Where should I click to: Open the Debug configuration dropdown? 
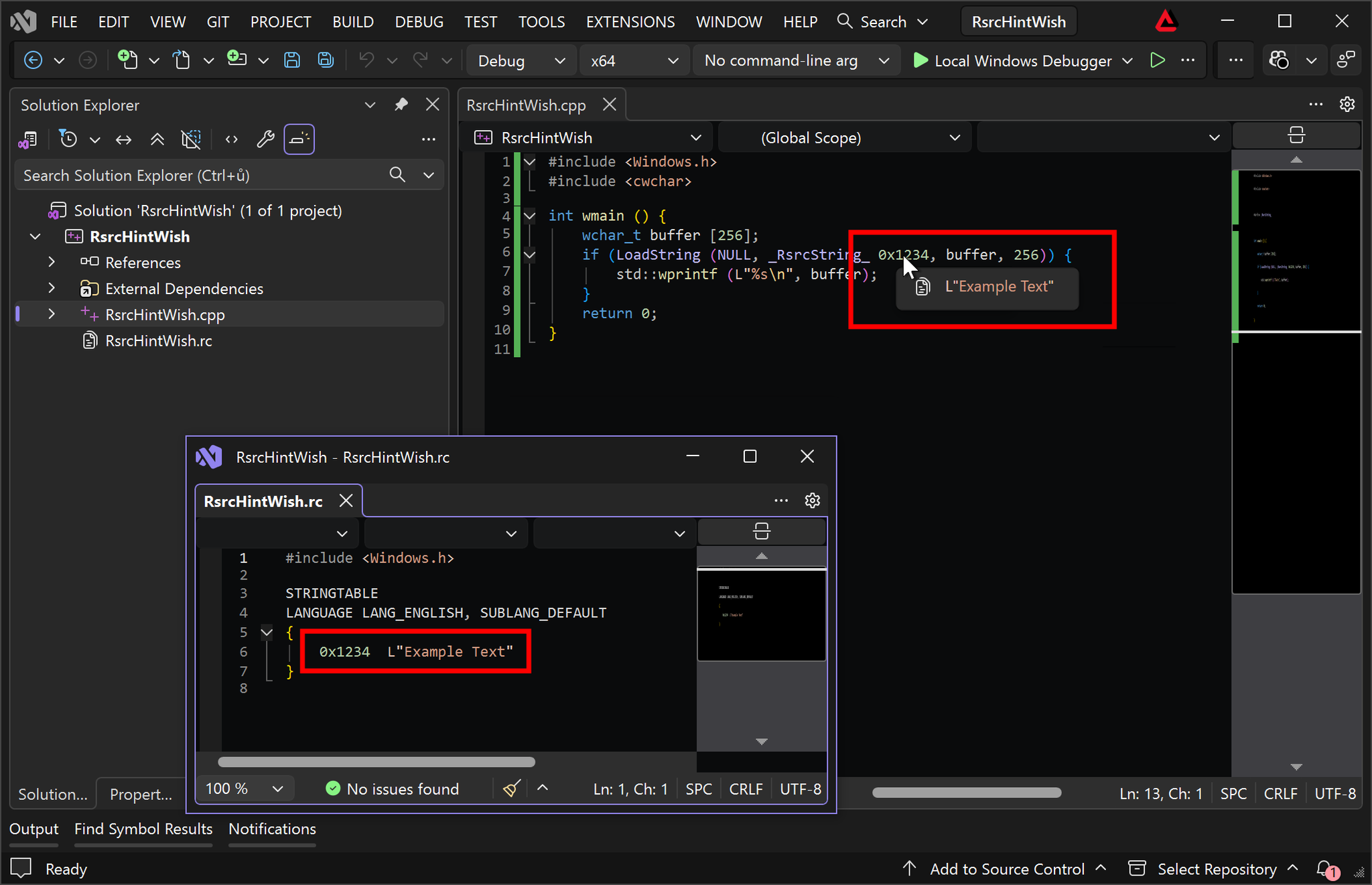[x=521, y=61]
